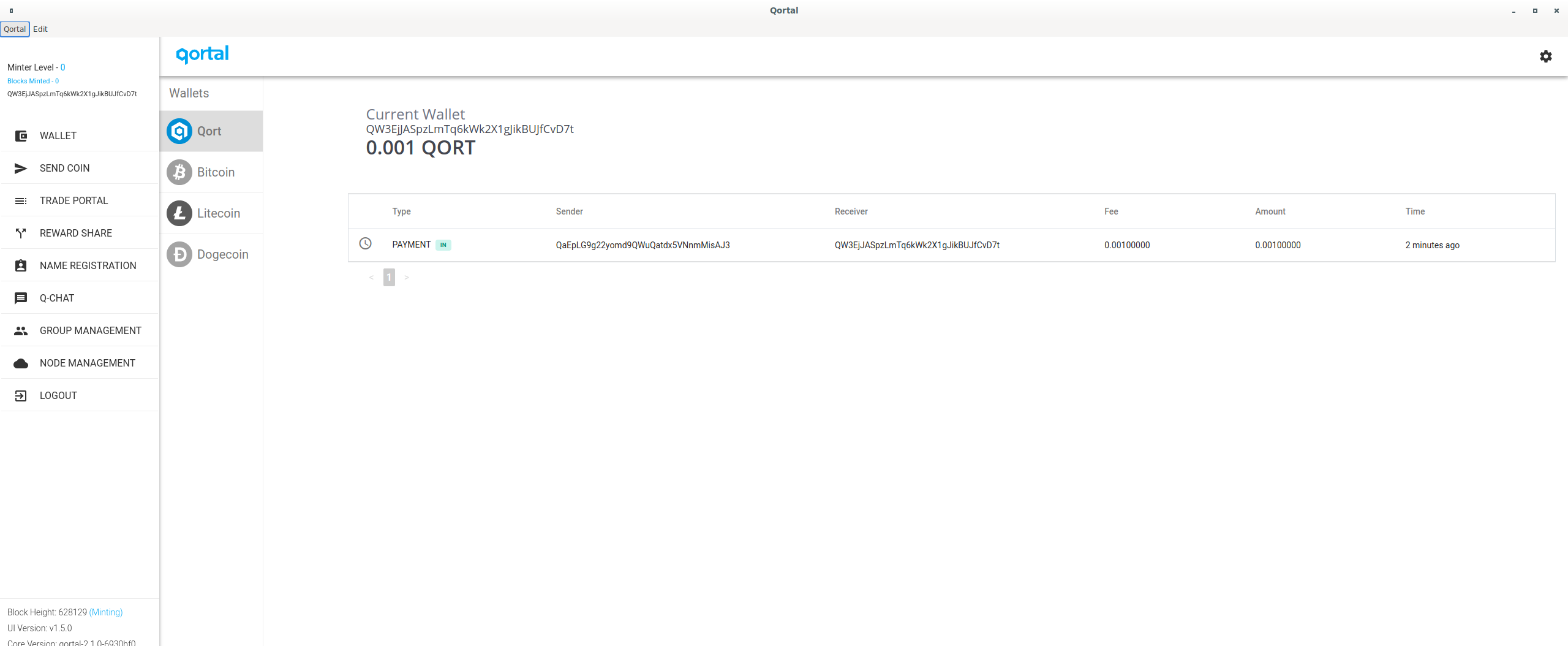The width and height of the screenshot is (1568, 646).
Task: Select the Qort coin logo
Action: (179, 131)
